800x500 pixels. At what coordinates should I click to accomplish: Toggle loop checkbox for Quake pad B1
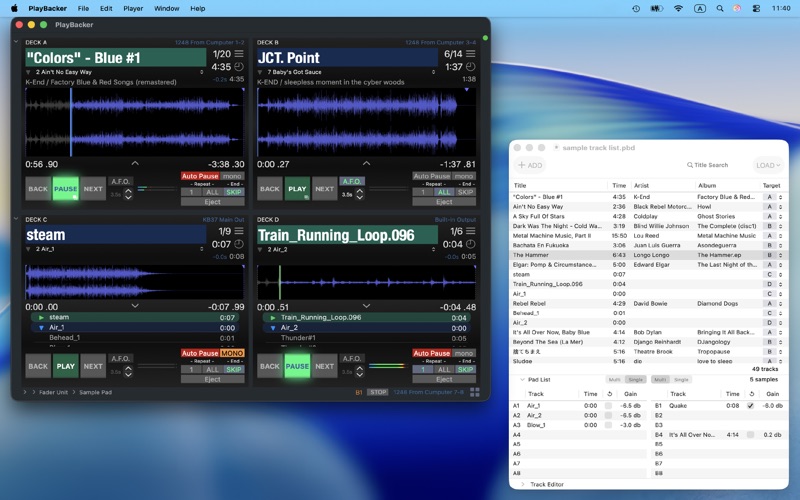(750, 406)
